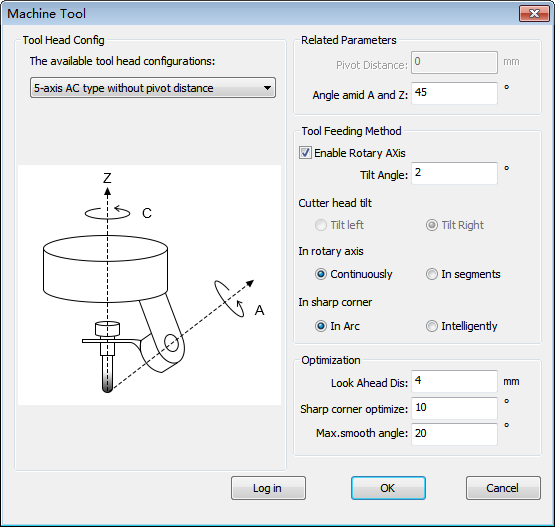This screenshot has width=555, height=527.
Task: Click the Cancel button
Action: (503, 488)
